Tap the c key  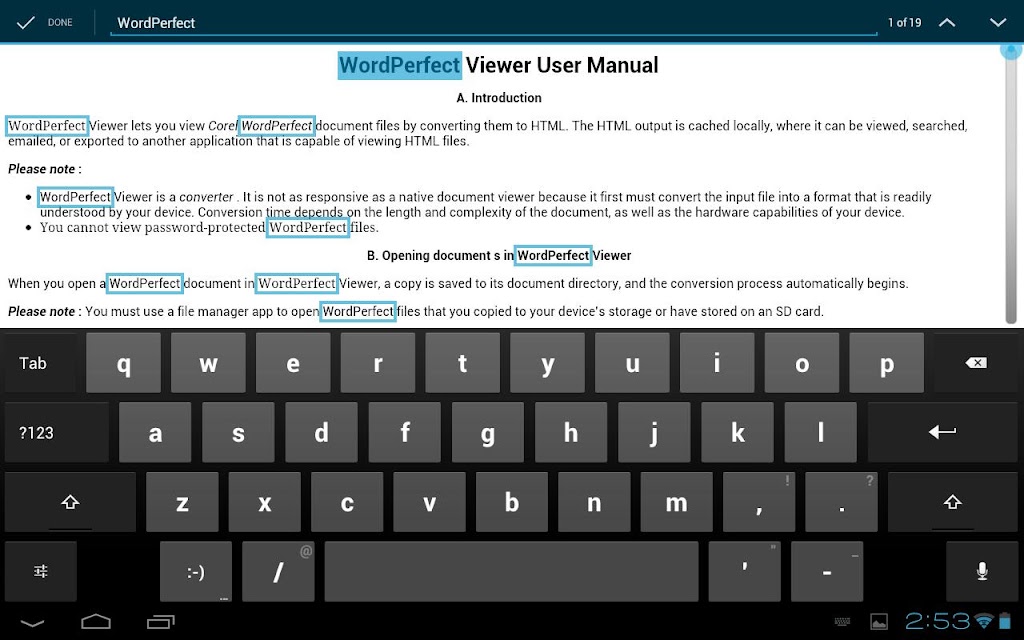tap(347, 502)
